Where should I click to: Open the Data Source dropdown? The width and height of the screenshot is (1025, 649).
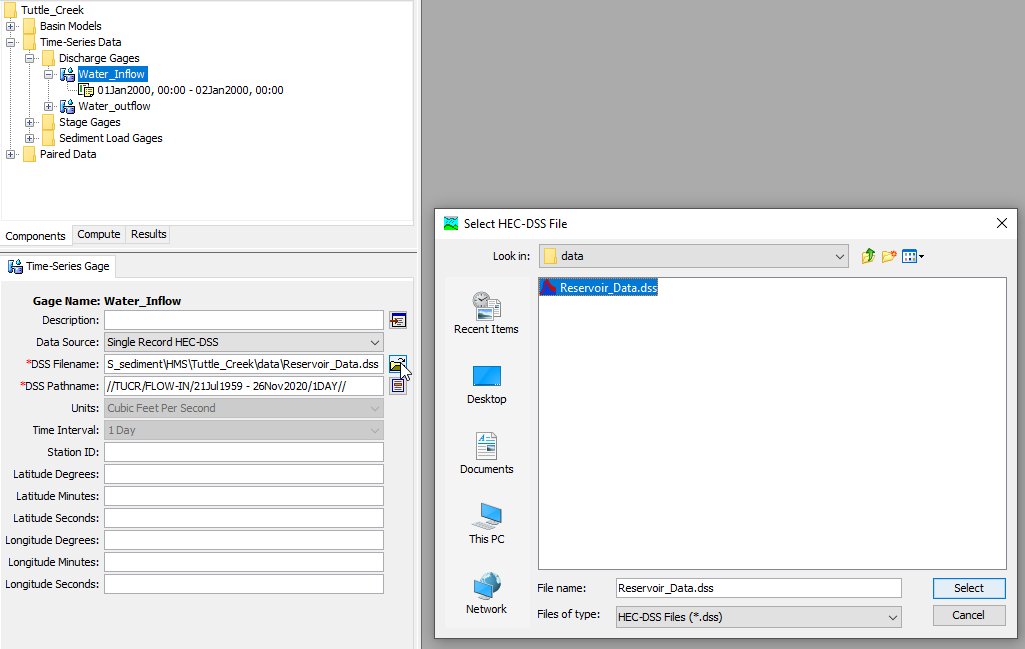[244, 342]
